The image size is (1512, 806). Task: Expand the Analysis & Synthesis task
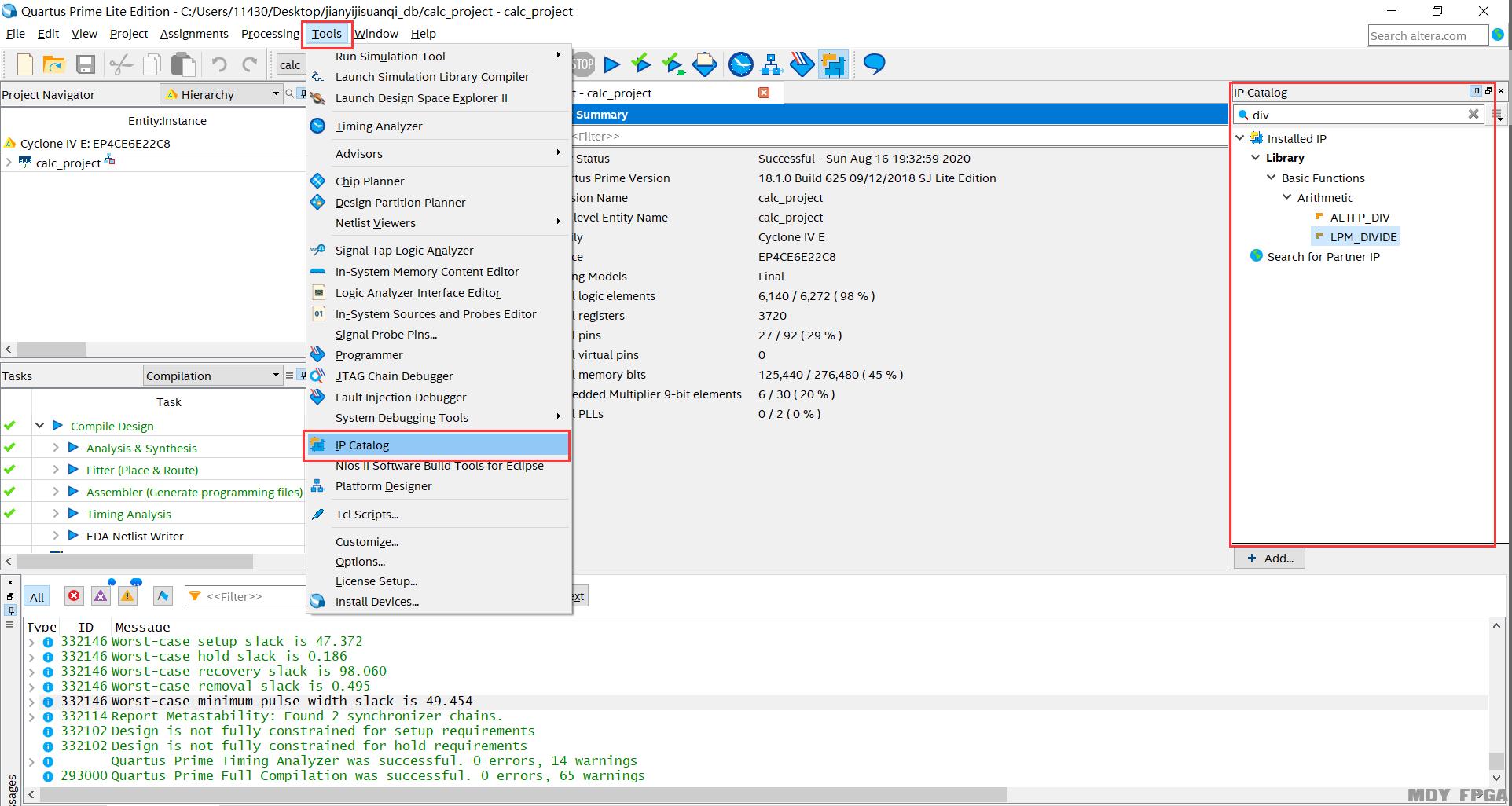[56, 448]
